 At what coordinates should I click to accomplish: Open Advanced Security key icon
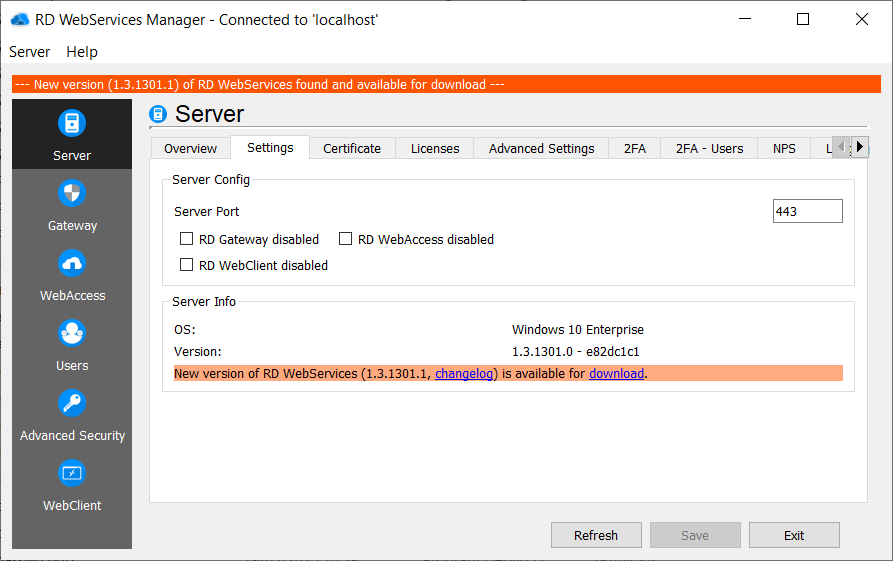tap(72, 404)
